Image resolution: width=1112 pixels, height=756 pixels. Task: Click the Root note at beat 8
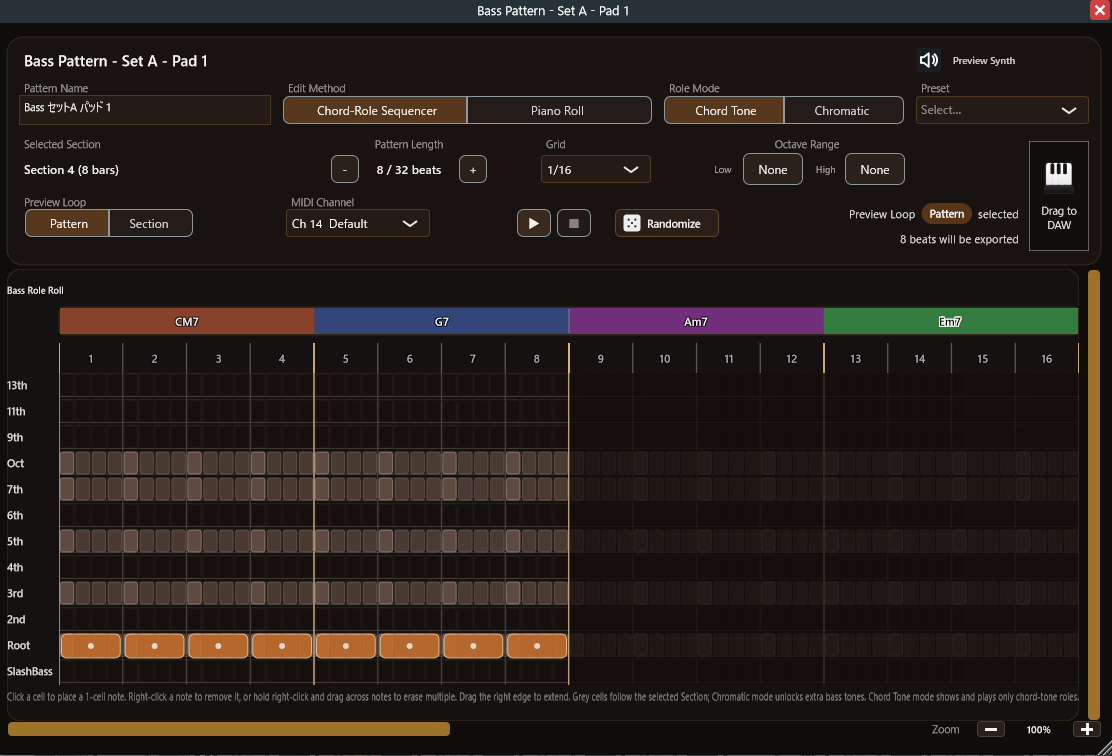click(537, 646)
